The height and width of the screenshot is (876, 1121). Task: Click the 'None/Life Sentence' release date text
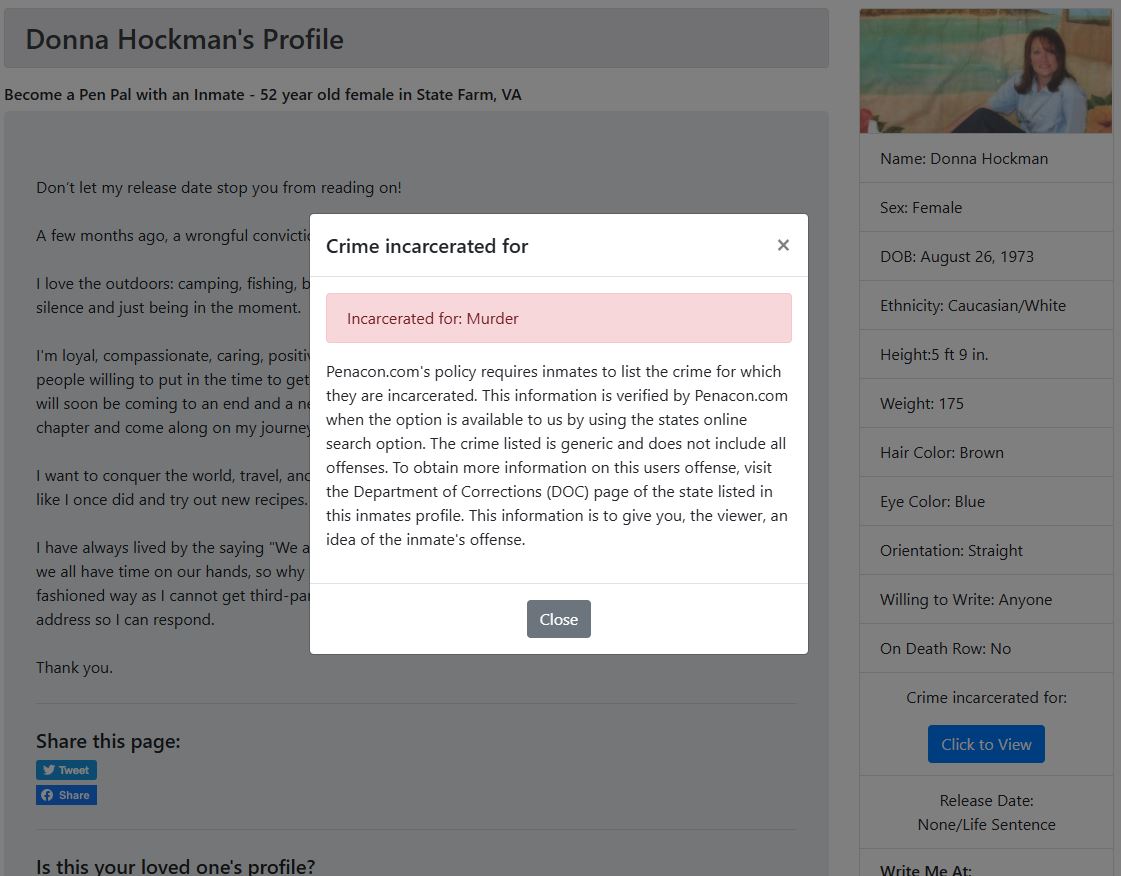[x=986, y=825]
